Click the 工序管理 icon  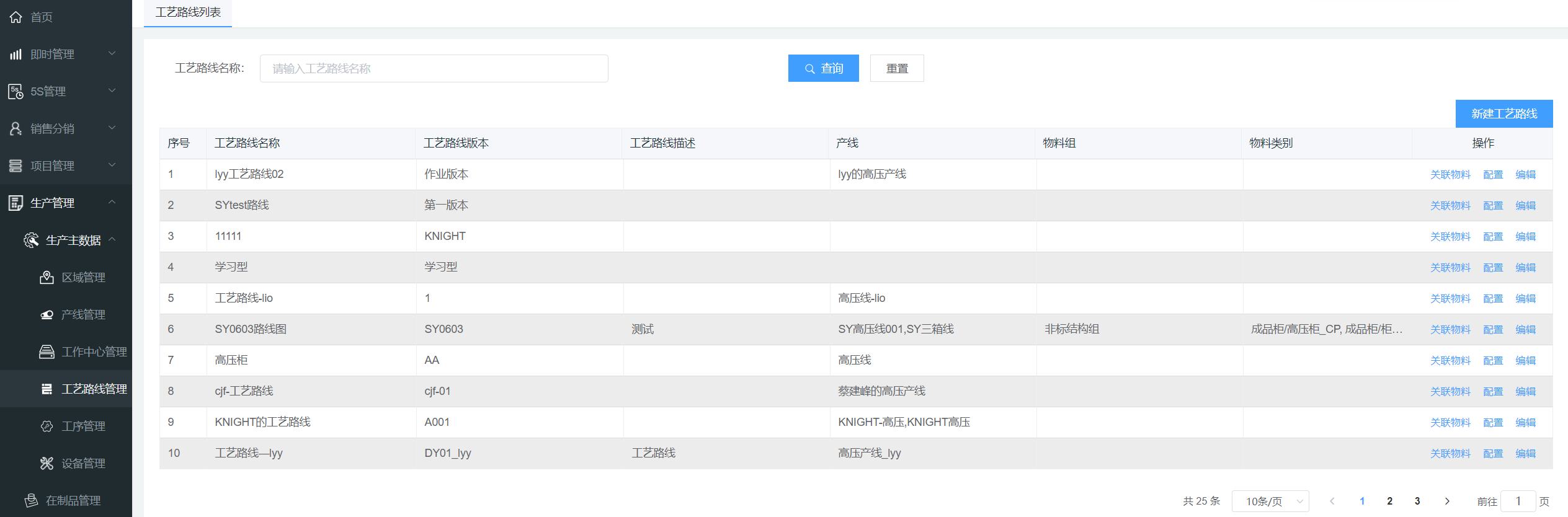pyautogui.click(x=47, y=426)
